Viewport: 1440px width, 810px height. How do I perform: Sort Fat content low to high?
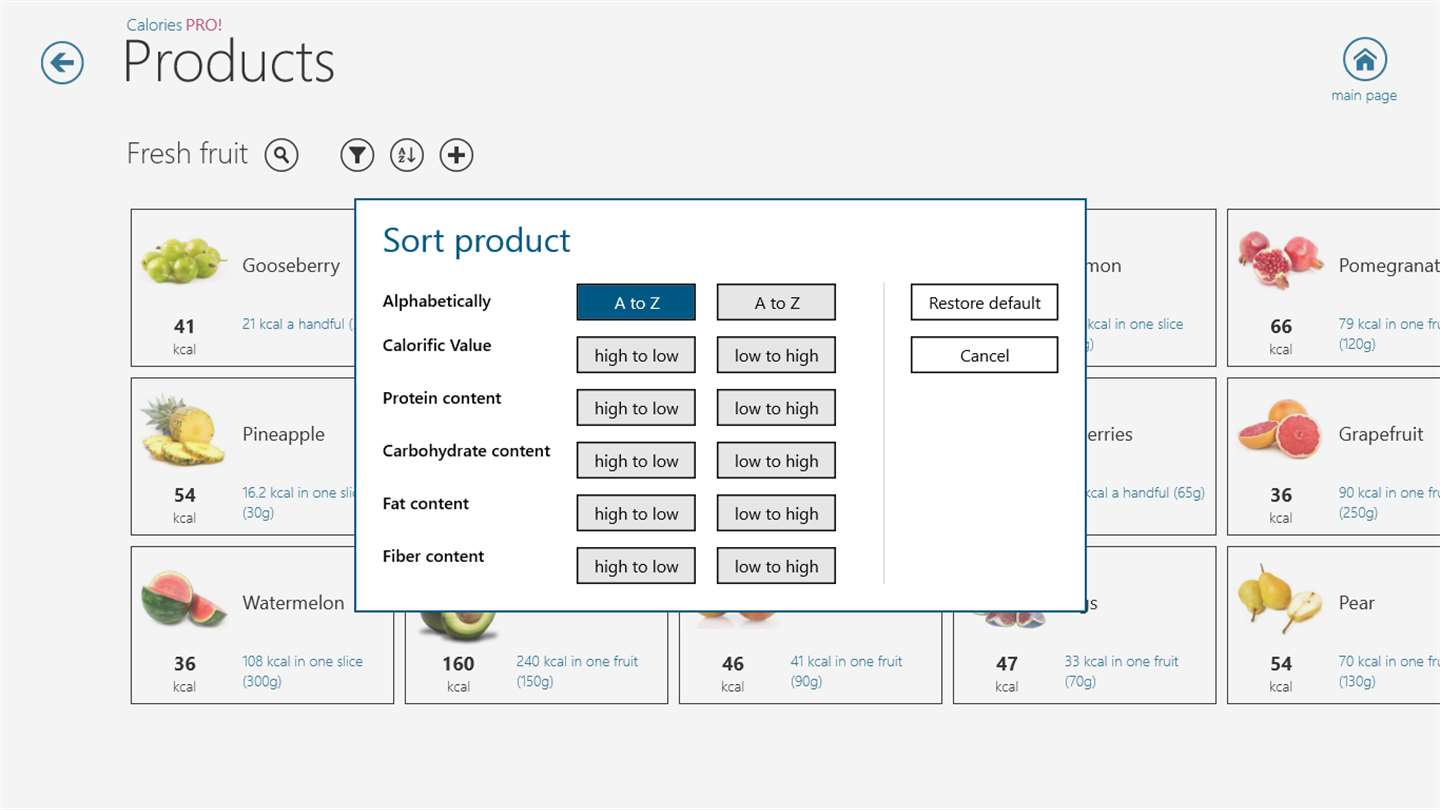click(776, 514)
